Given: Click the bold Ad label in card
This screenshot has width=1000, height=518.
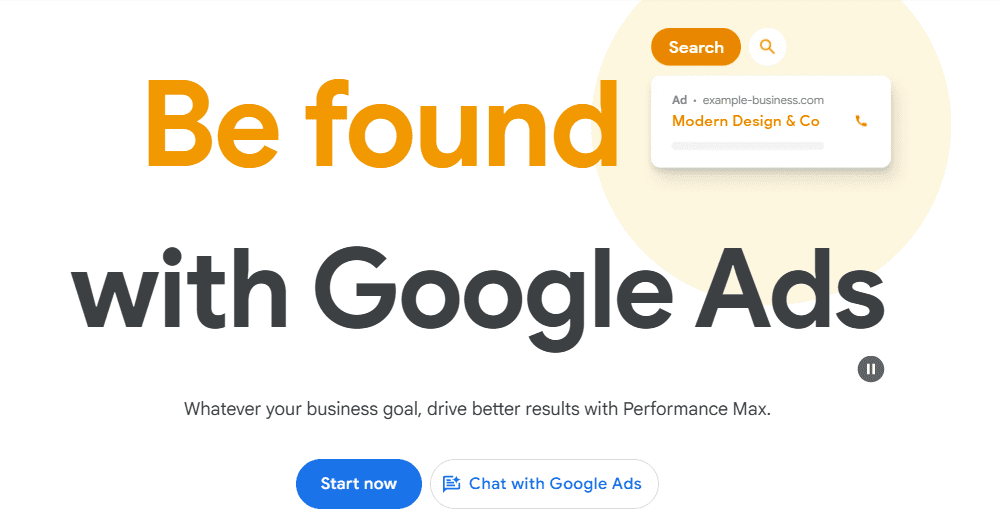Looking at the screenshot, I should 679,100.
